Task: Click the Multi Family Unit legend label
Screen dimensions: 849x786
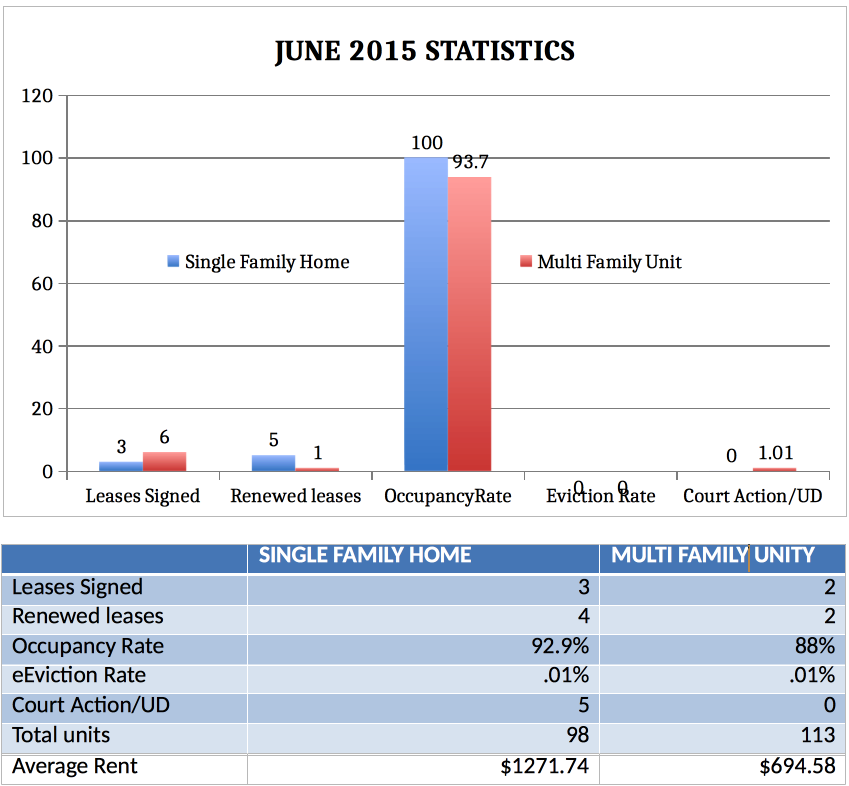Action: point(609,262)
